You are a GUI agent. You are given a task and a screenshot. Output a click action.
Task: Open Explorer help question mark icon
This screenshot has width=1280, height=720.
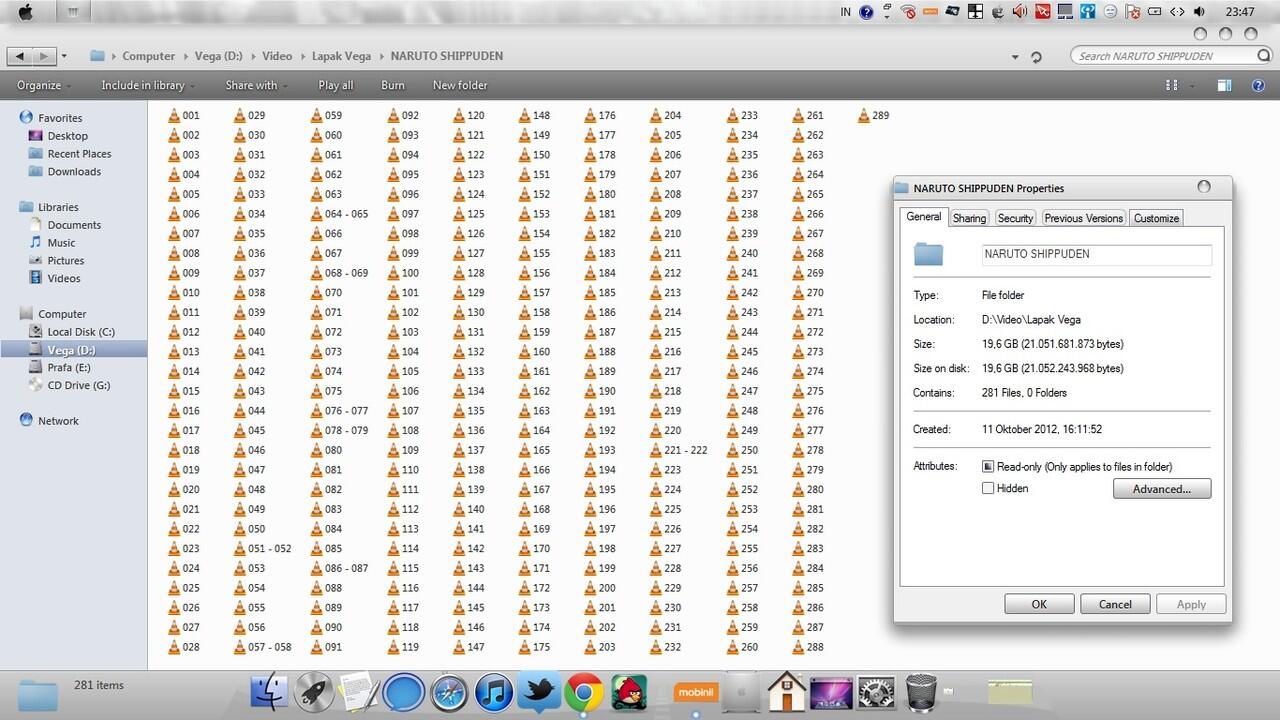point(1258,85)
